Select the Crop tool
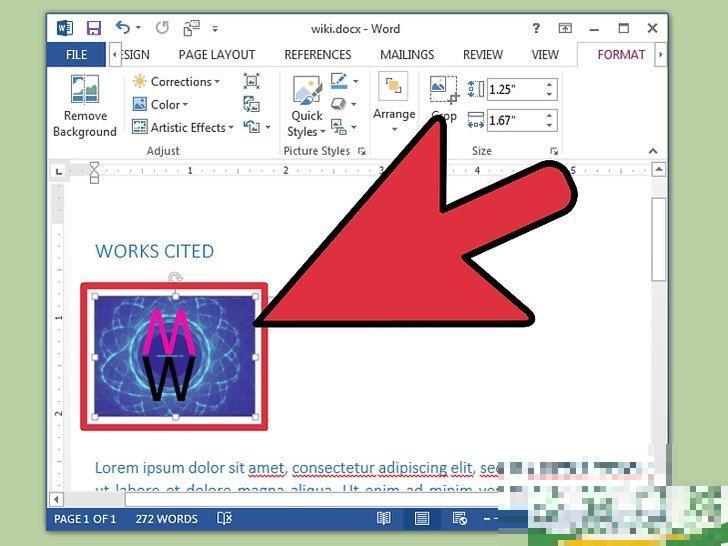 point(443,100)
